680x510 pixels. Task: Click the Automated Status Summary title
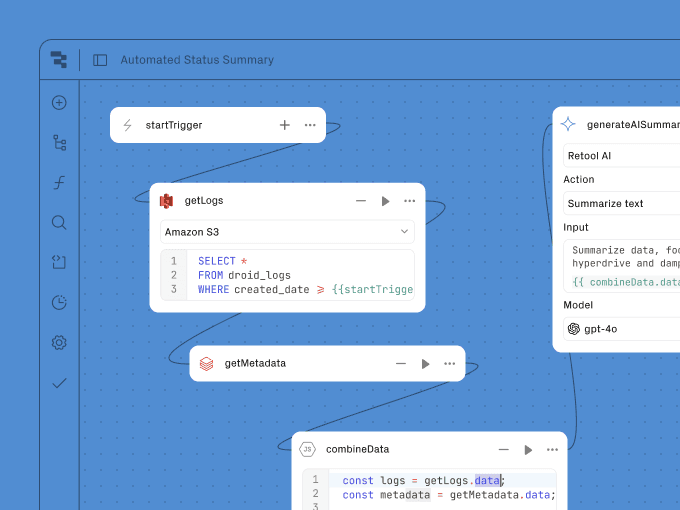click(x=197, y=60)
